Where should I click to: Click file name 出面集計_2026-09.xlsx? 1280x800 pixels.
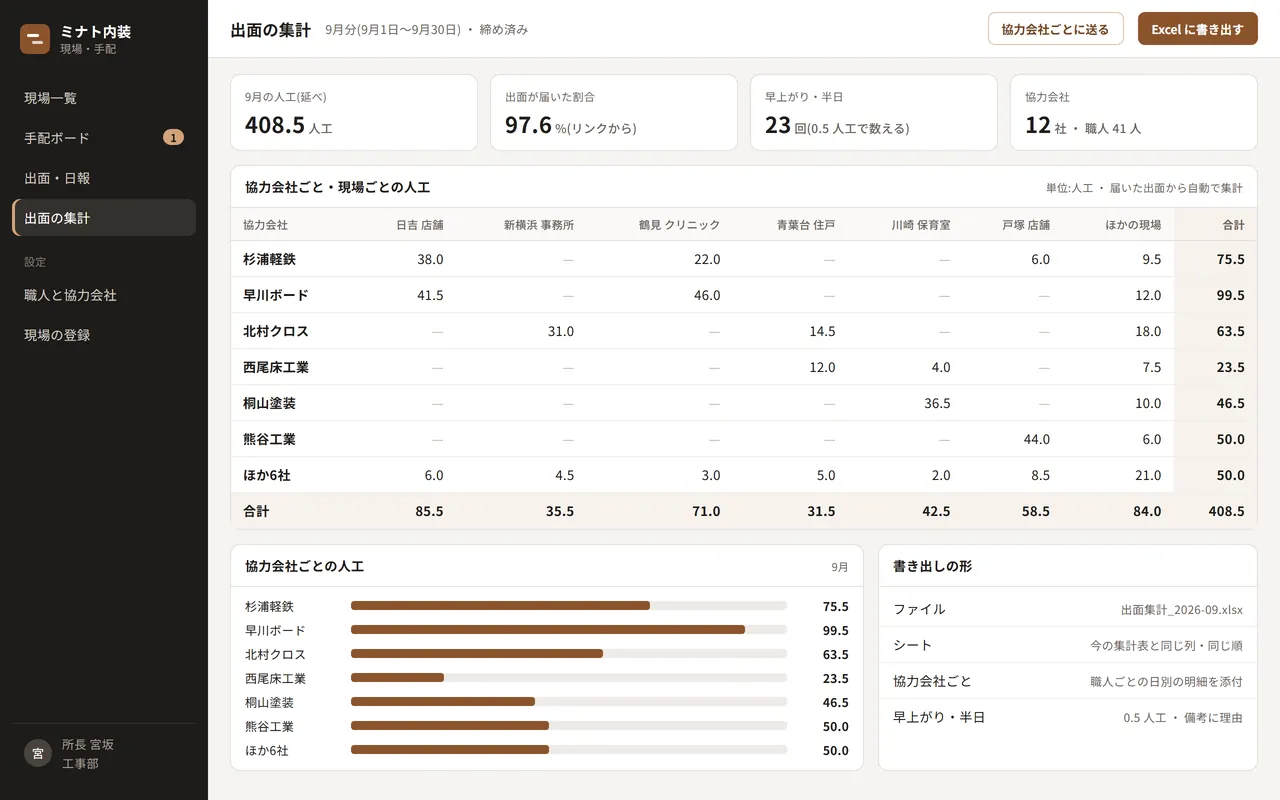coord(1181,609)
